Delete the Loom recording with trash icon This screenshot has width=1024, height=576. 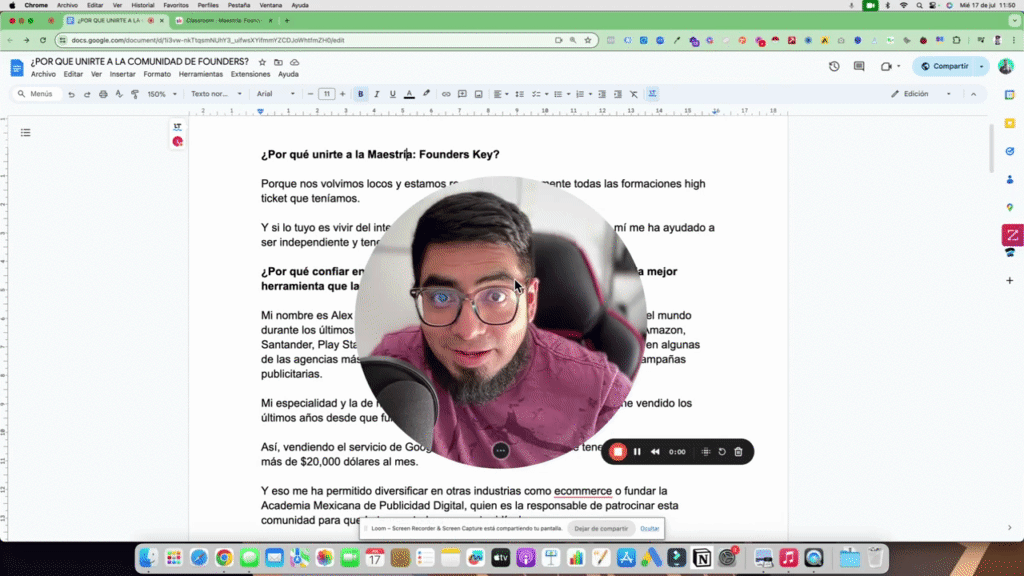[738, 452]
